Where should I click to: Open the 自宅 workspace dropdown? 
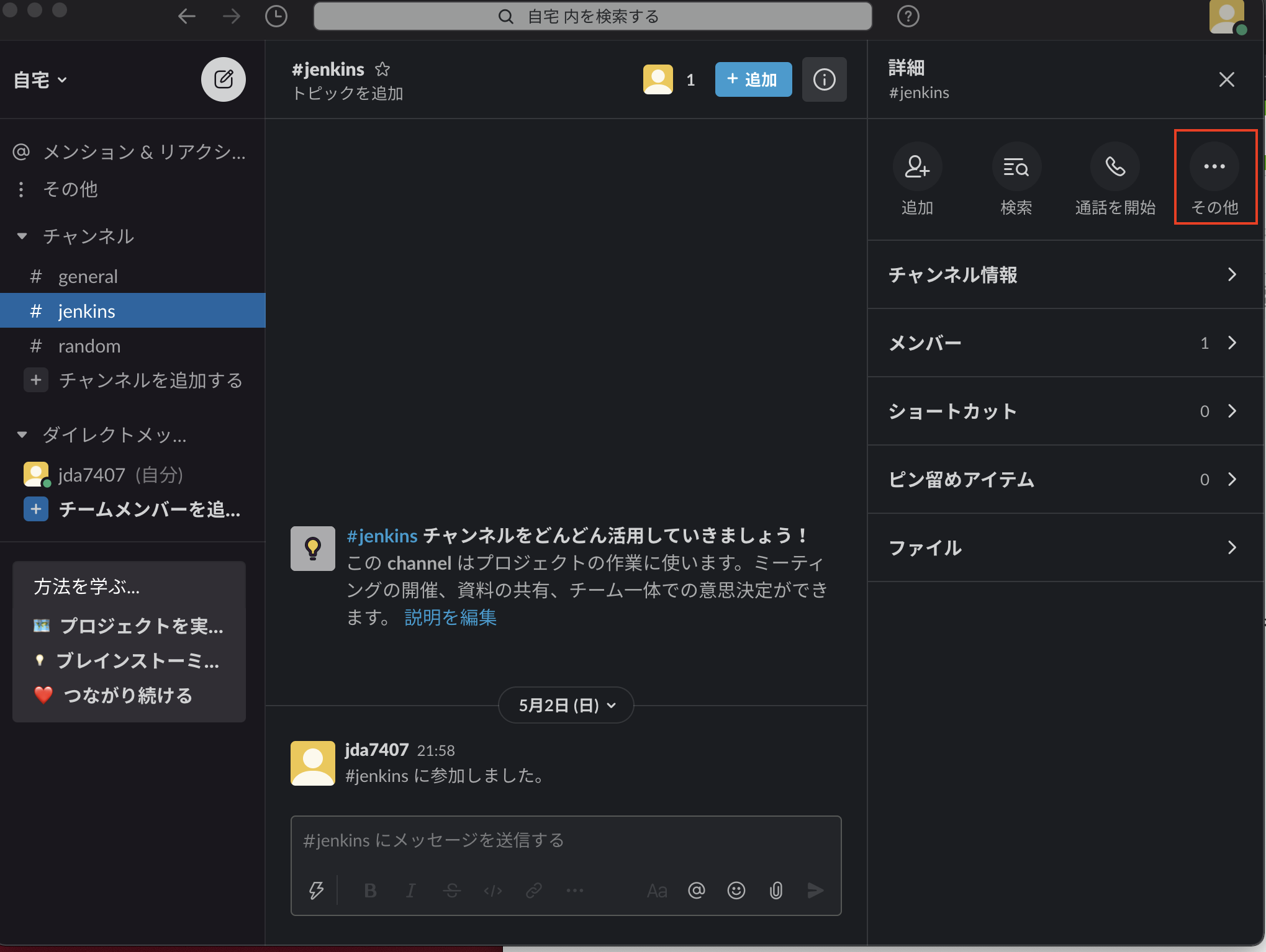click(x=38, y=79)
